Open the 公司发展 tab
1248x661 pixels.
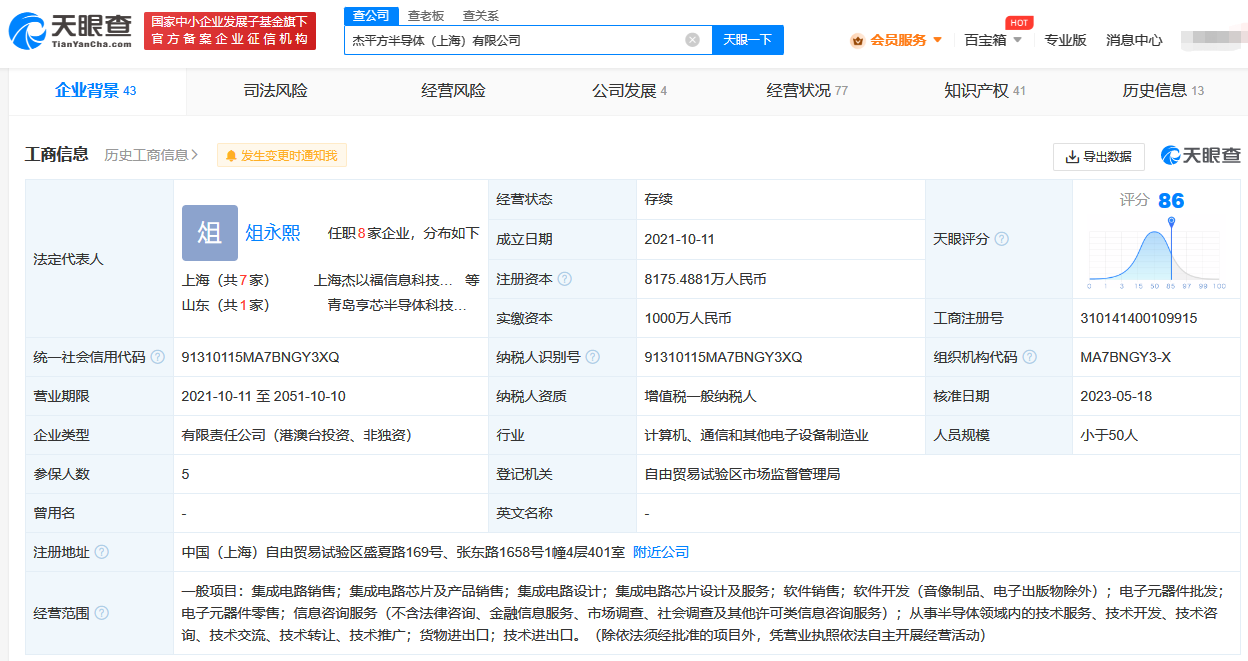pyautogui.click(x=629, y=91)
